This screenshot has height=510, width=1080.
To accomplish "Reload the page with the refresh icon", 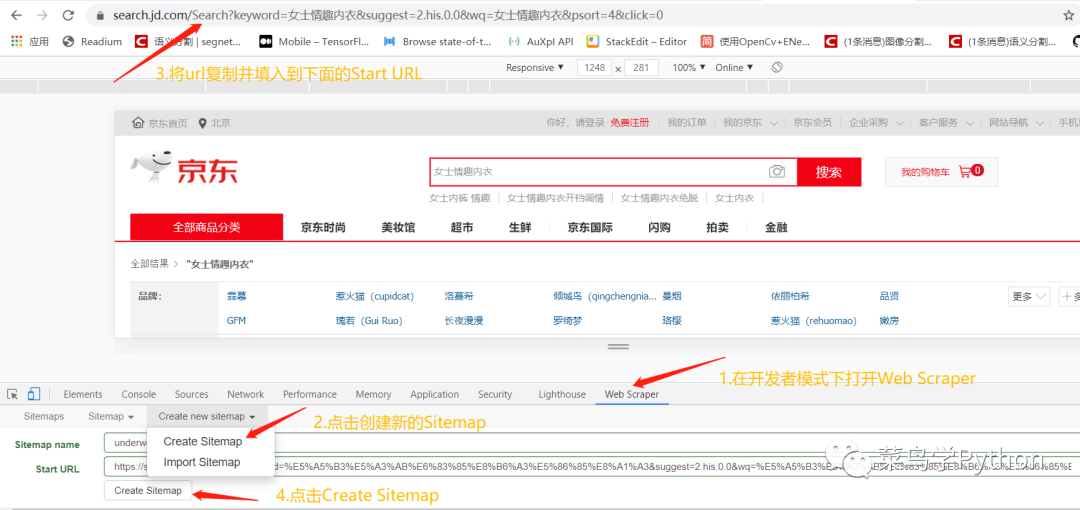I will coord(68,14).
